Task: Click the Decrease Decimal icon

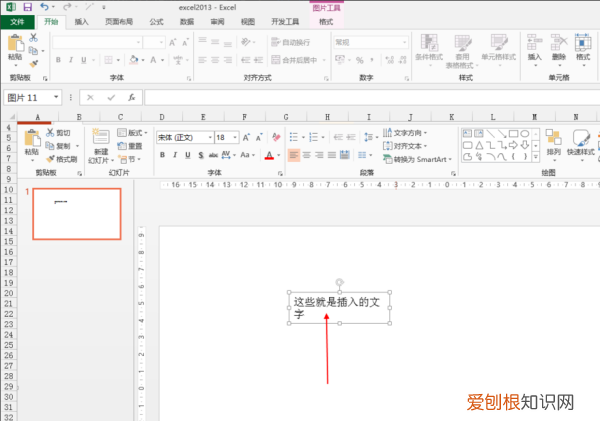Action: pos(403,60)
